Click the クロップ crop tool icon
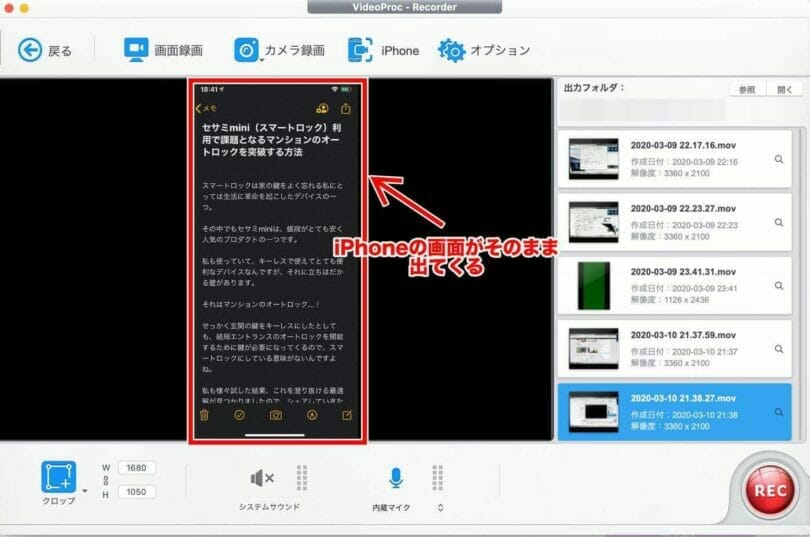The width and height of the screenshot is (810, 537). coord(58,477)
